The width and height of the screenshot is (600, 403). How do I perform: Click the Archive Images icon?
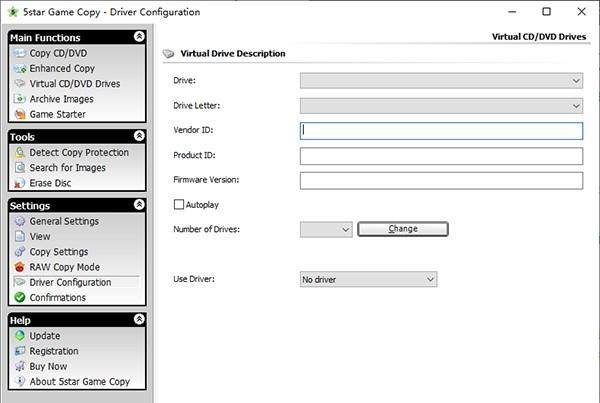pyautogui.click(x=20, y=99)
